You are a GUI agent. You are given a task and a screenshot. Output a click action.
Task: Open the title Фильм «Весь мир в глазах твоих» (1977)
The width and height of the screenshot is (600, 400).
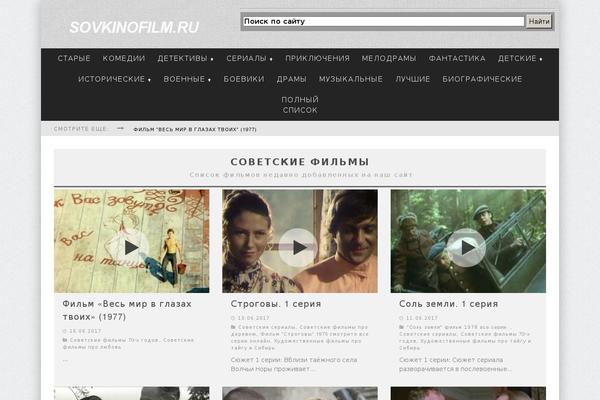[127, 310]
